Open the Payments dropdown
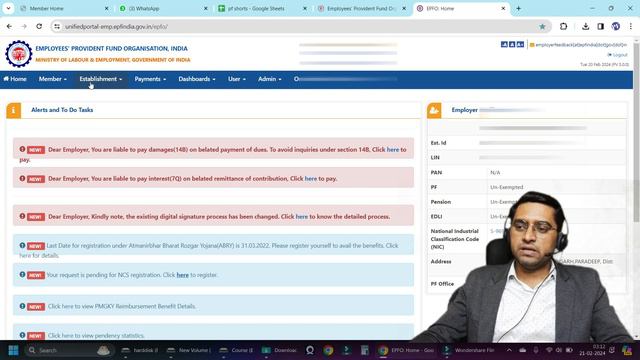 click(x=150, y=79)
